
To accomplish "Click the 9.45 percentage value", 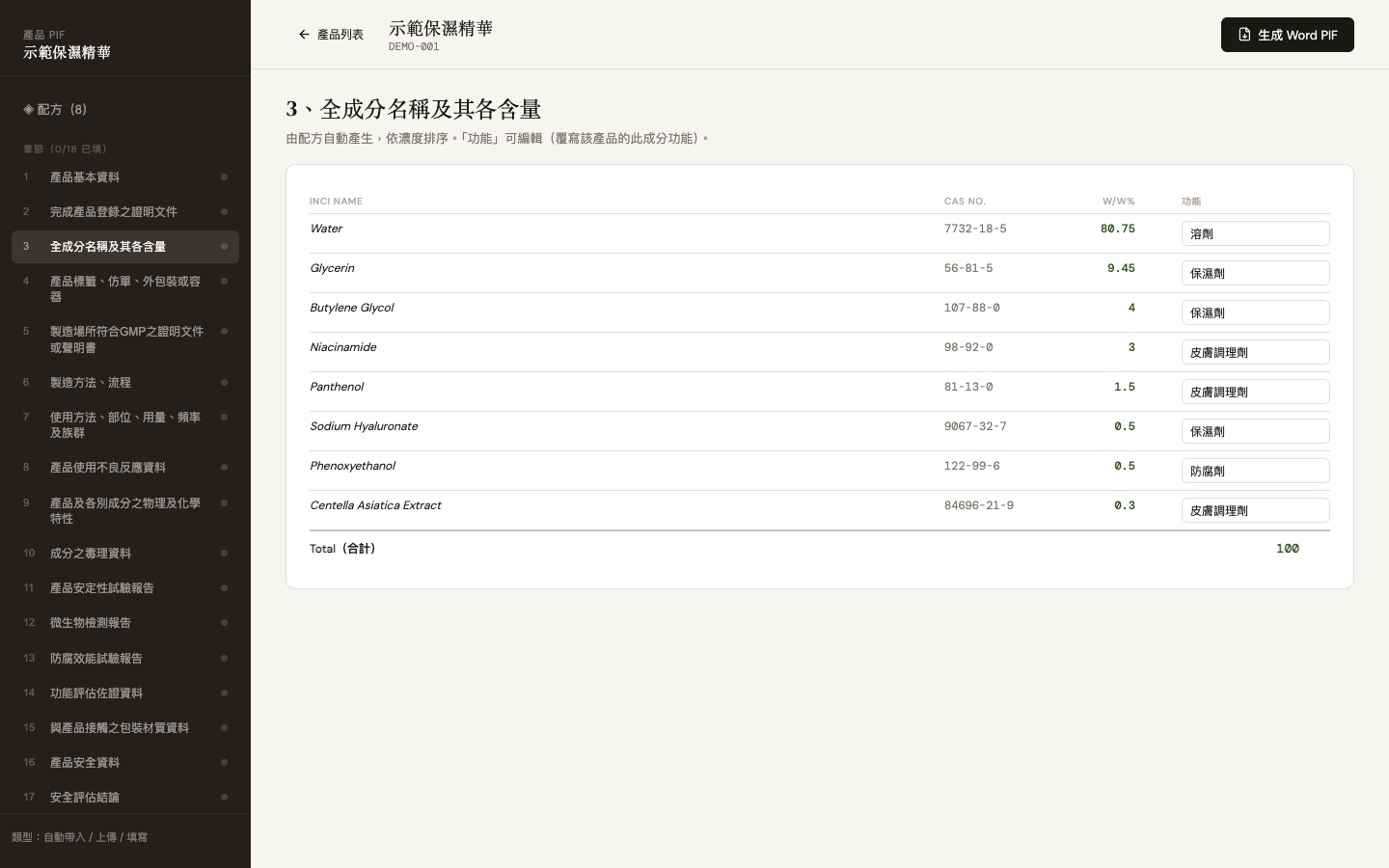I will coord(1121,268).
